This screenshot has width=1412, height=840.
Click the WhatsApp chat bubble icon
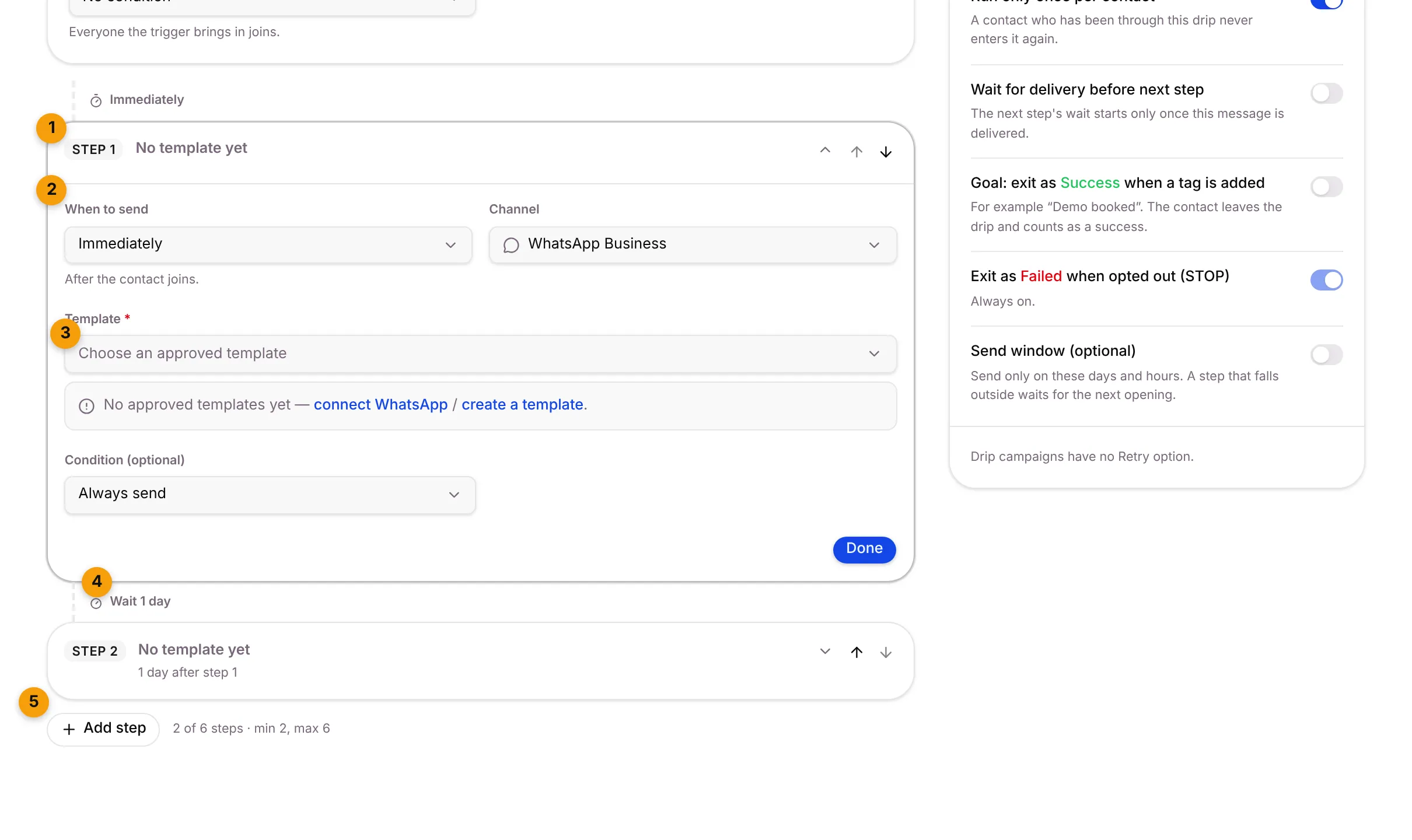511,245
